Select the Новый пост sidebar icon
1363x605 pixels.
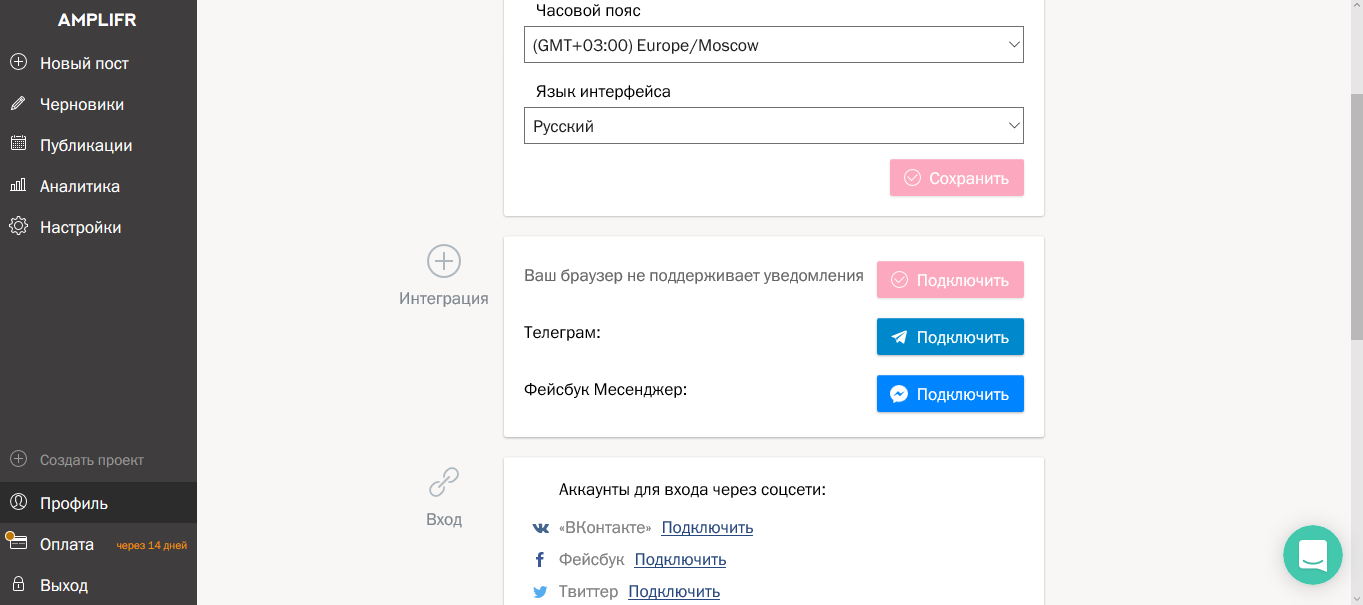pyautogui.click(x=18, y=62)
